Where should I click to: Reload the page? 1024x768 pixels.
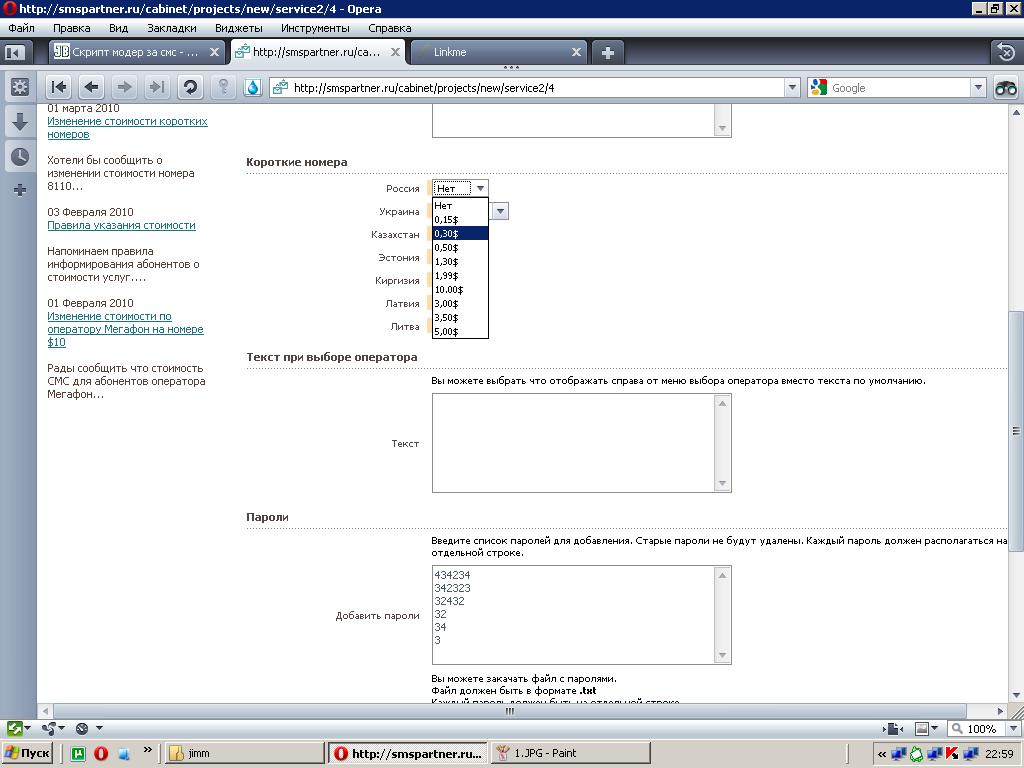190,87
